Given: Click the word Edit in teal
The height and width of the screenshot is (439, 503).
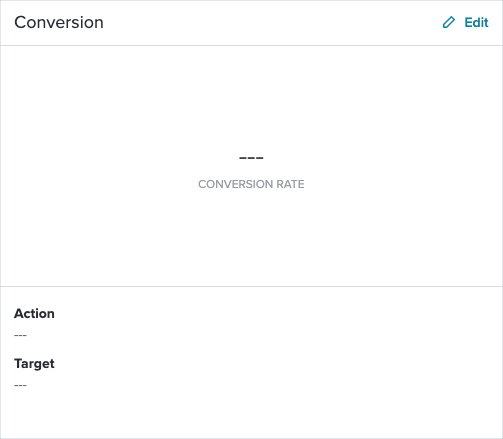Looking at the screenshot, I should coord(476,22).
